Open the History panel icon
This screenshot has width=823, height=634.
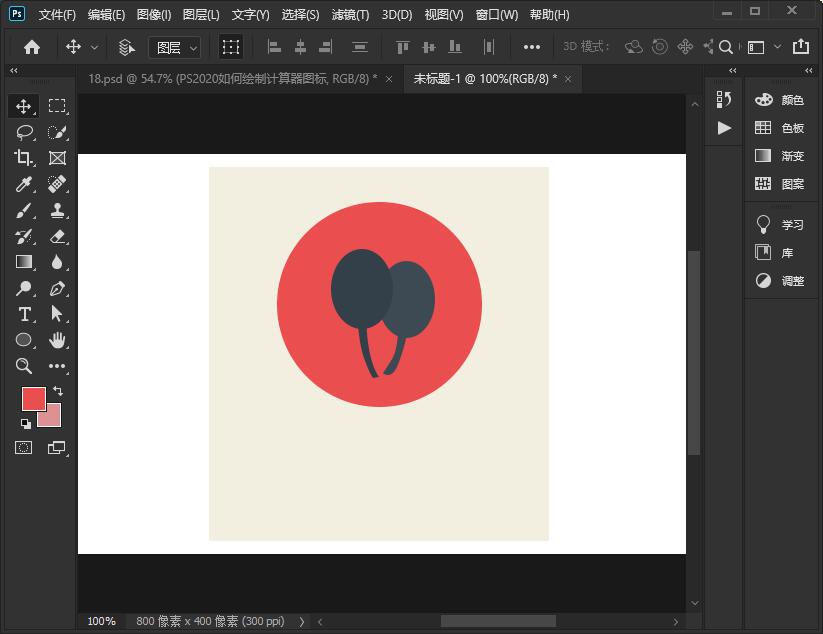(x=724, y=99)
